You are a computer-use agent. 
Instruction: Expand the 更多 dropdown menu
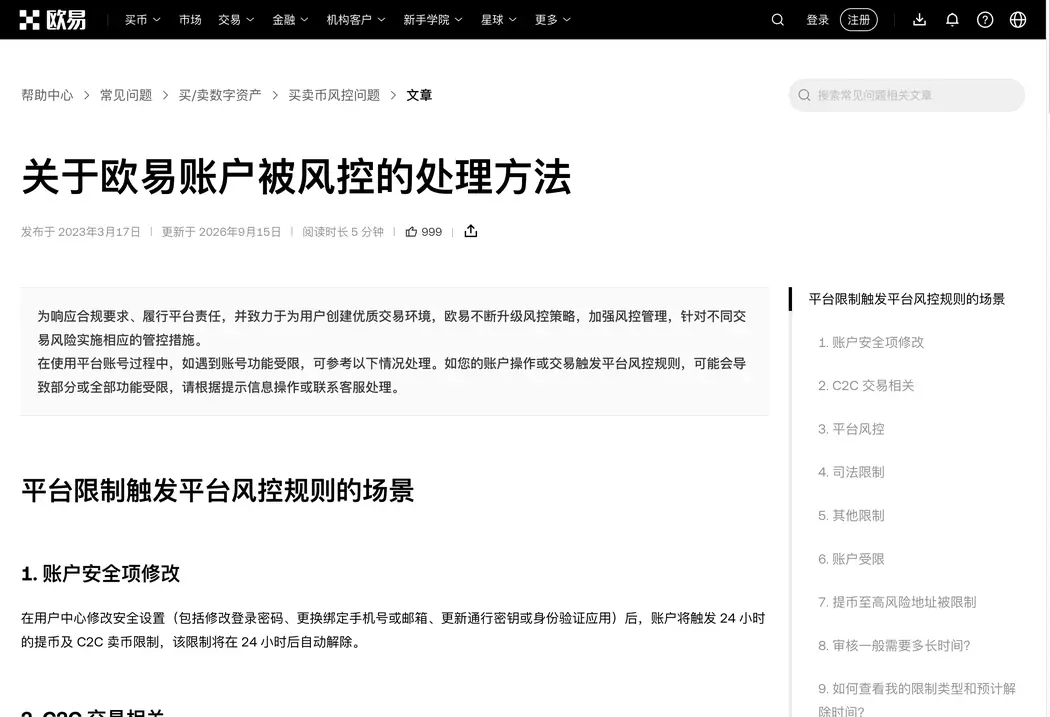click(x=552, y=20)
